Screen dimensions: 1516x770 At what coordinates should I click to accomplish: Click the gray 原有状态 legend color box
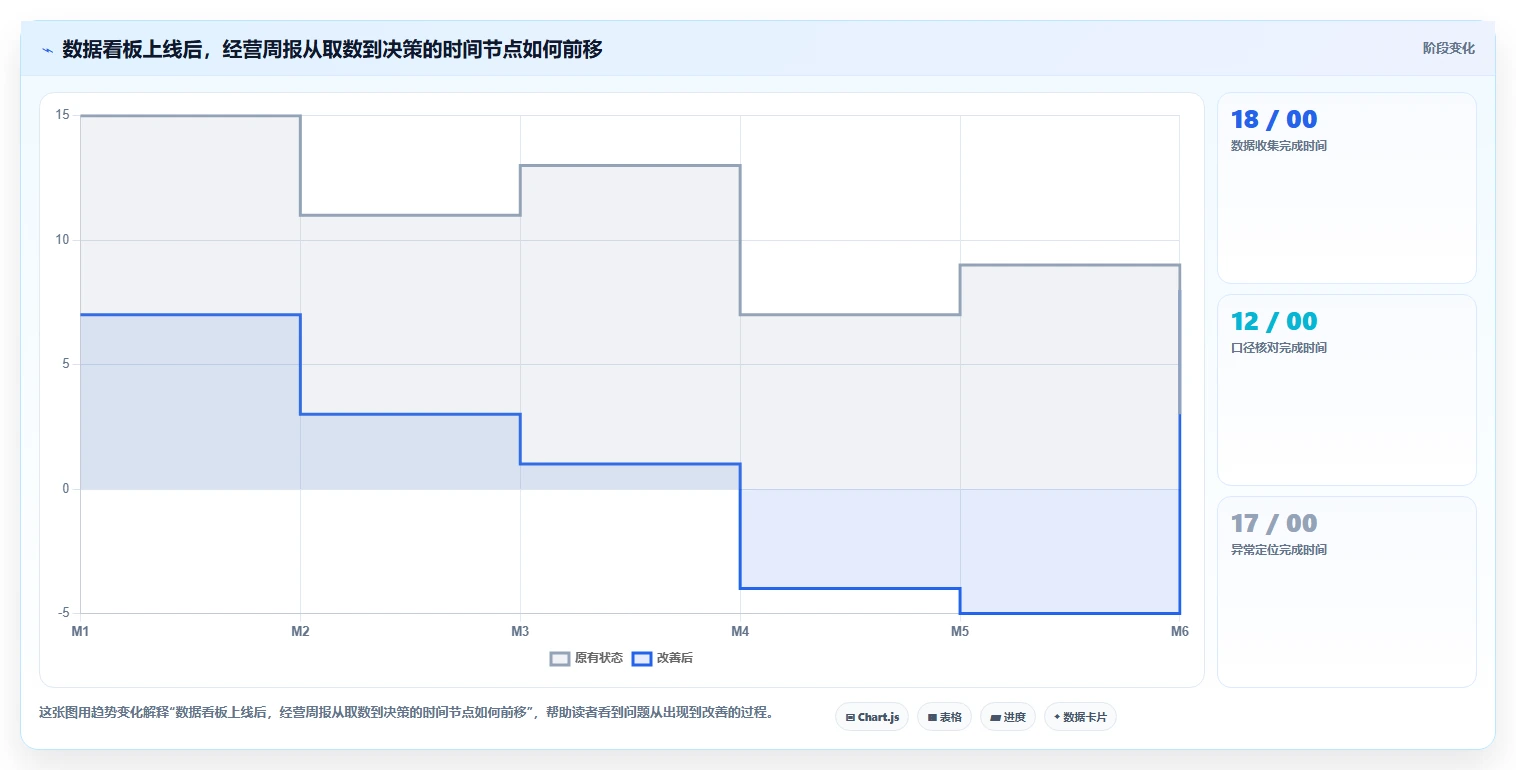coord(560,658)
